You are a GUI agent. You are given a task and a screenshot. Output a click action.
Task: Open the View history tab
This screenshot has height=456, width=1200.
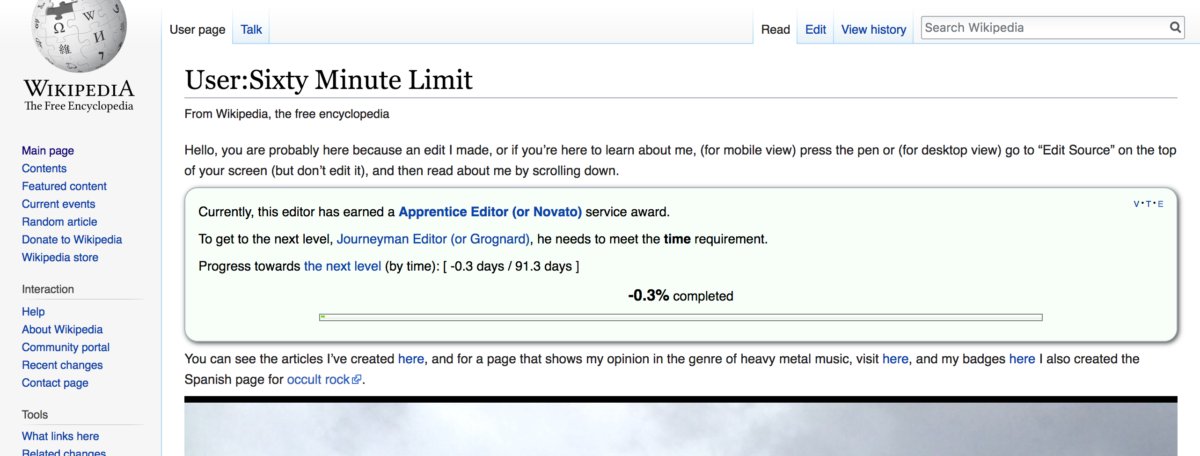click(873, 29)
